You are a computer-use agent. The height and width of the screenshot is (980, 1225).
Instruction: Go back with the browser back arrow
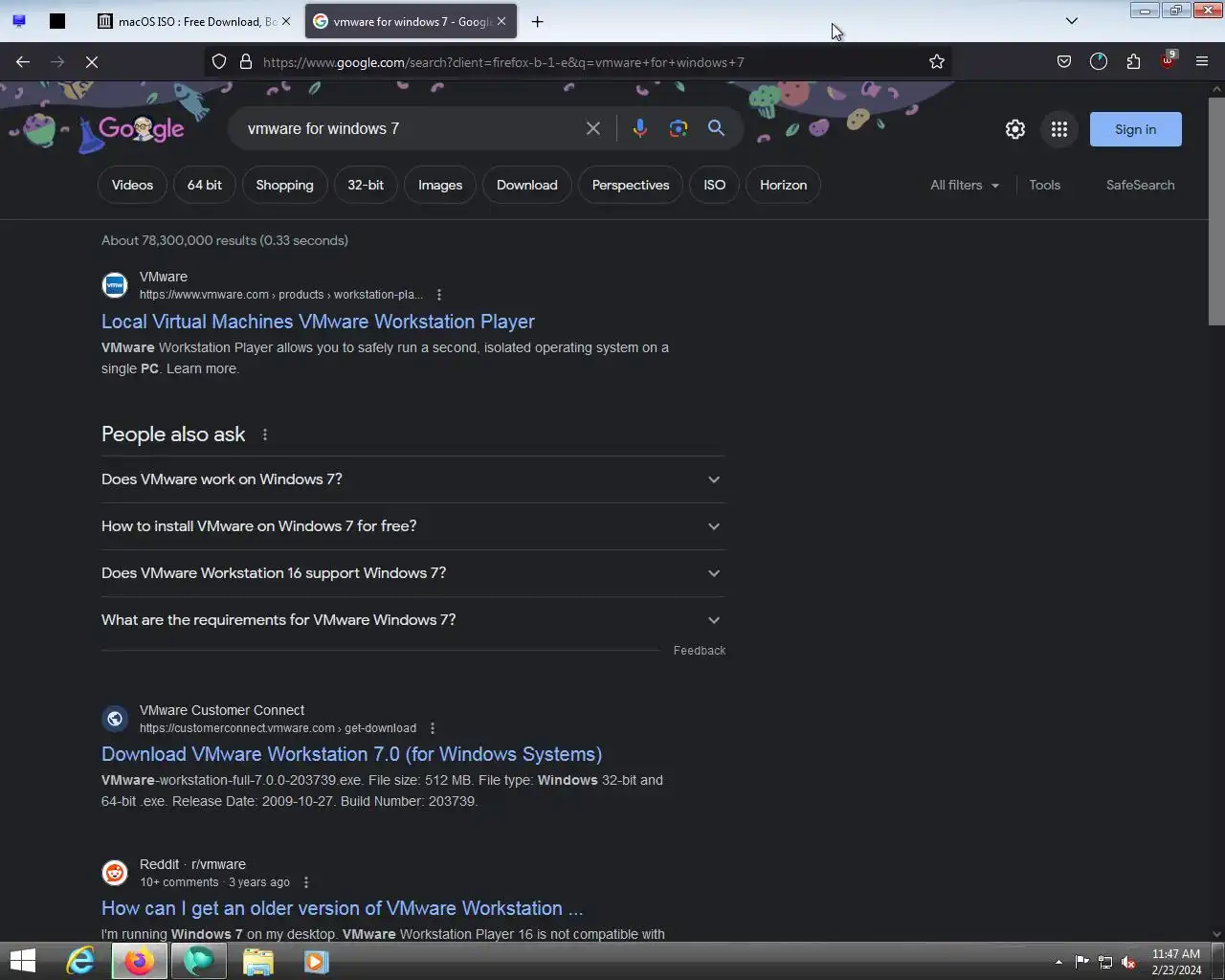click(x=23, y=62)
